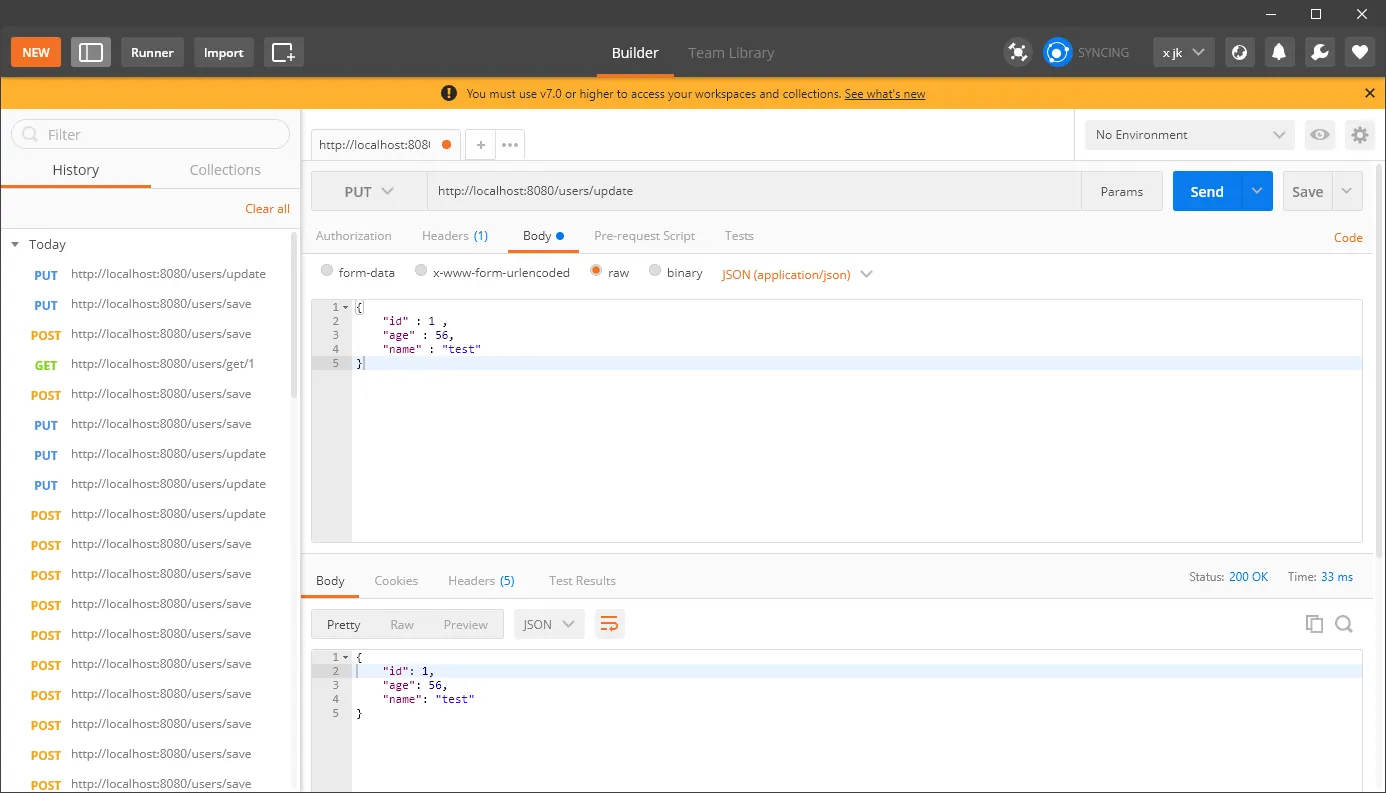1386x793 pixels.
Task: Click the heart icon in header
Action: [x=1359, y=52]
